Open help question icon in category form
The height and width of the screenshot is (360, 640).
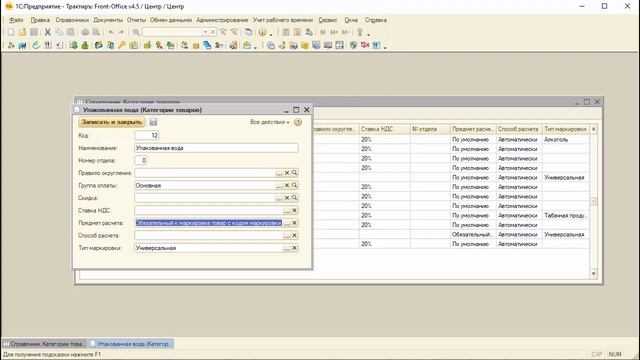point(298,122)
